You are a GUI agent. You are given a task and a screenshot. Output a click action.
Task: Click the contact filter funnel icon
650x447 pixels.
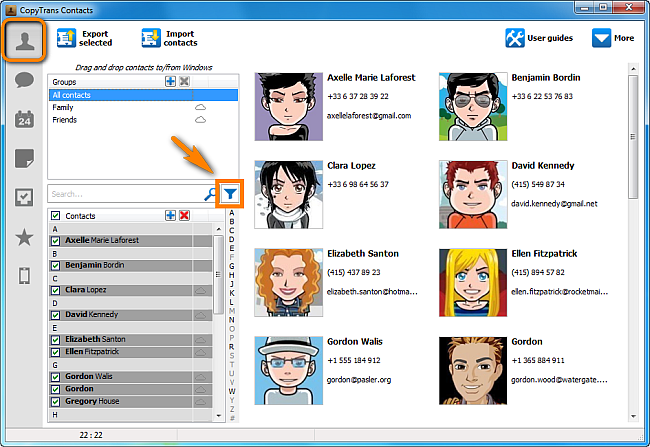[x=231, y=194]
